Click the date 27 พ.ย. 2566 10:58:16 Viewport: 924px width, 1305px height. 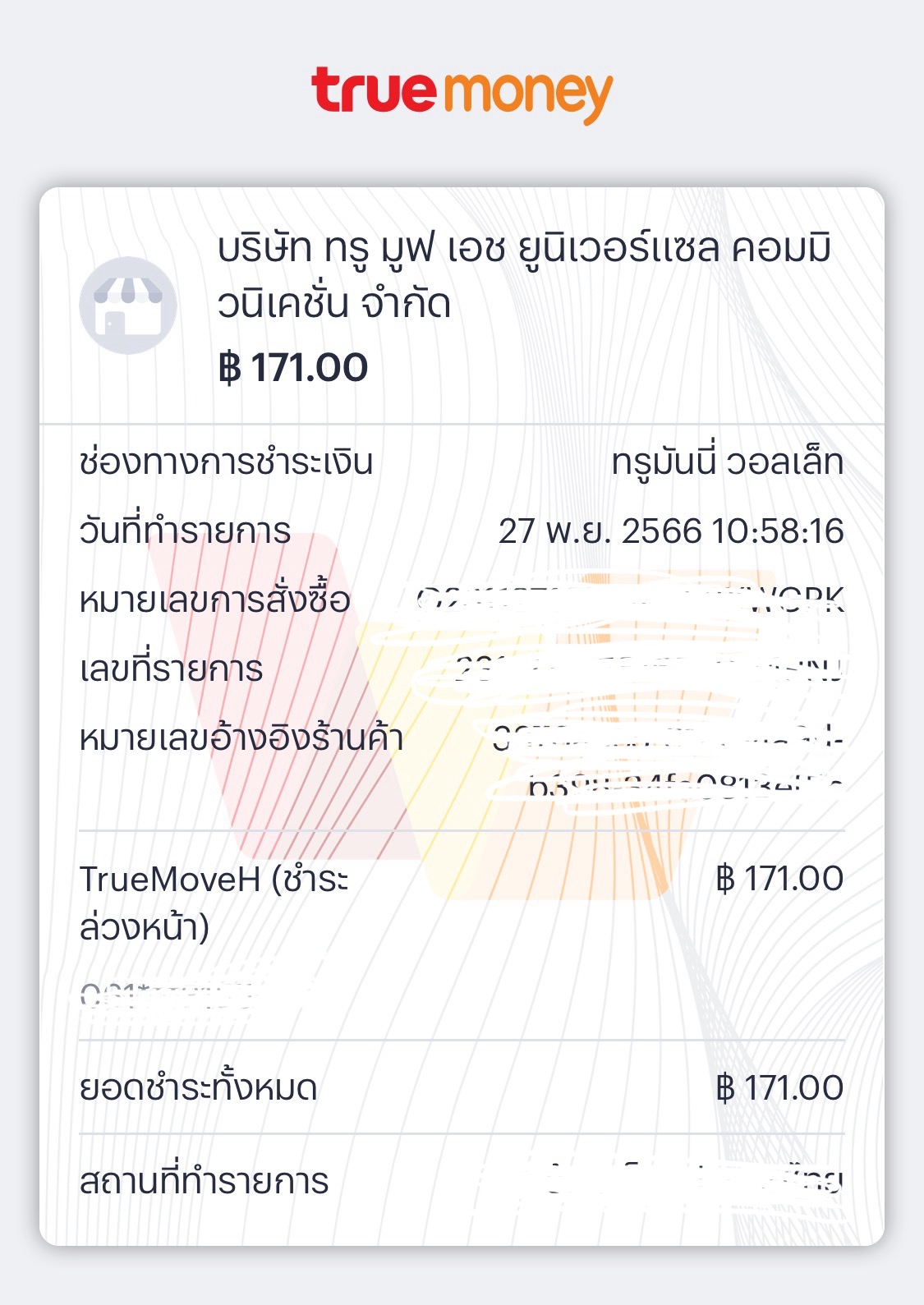pos(670,531)
